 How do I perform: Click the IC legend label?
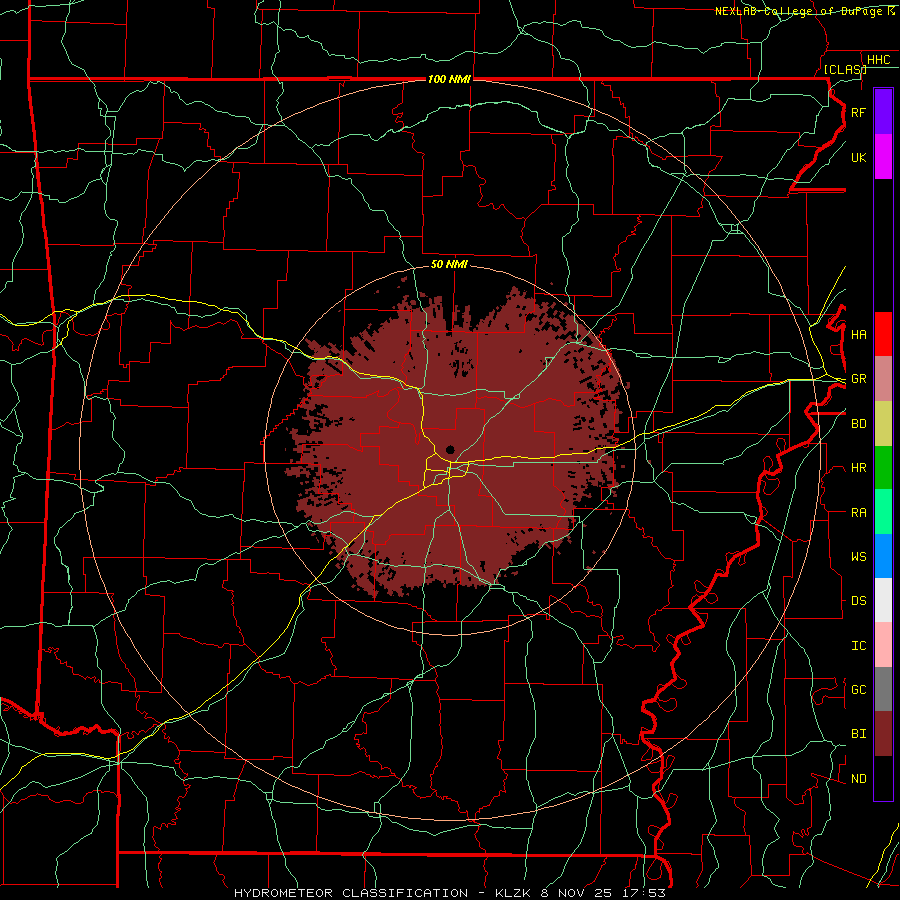tap(858, 646)
